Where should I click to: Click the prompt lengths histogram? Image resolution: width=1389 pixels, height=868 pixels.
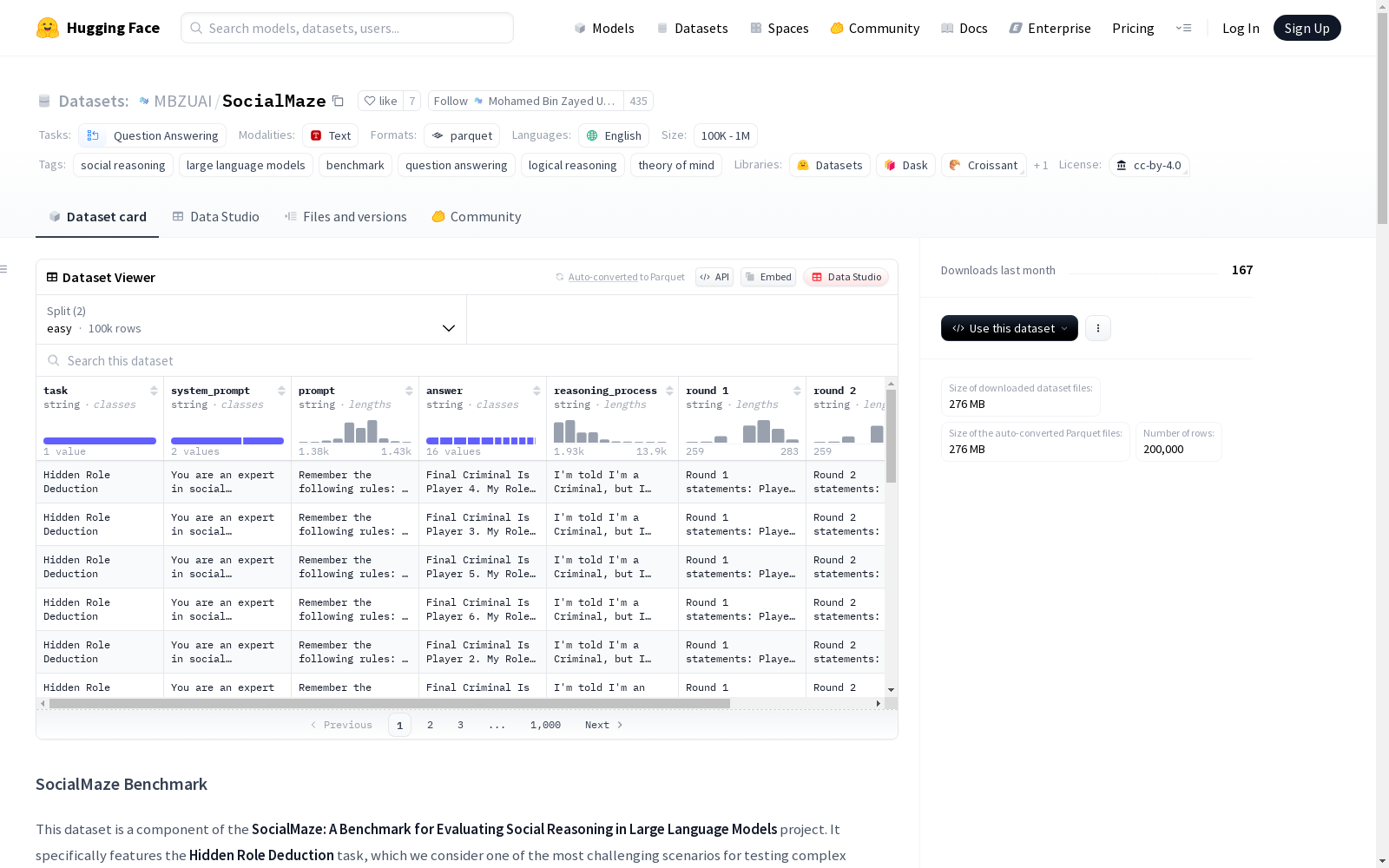[355, 431]
